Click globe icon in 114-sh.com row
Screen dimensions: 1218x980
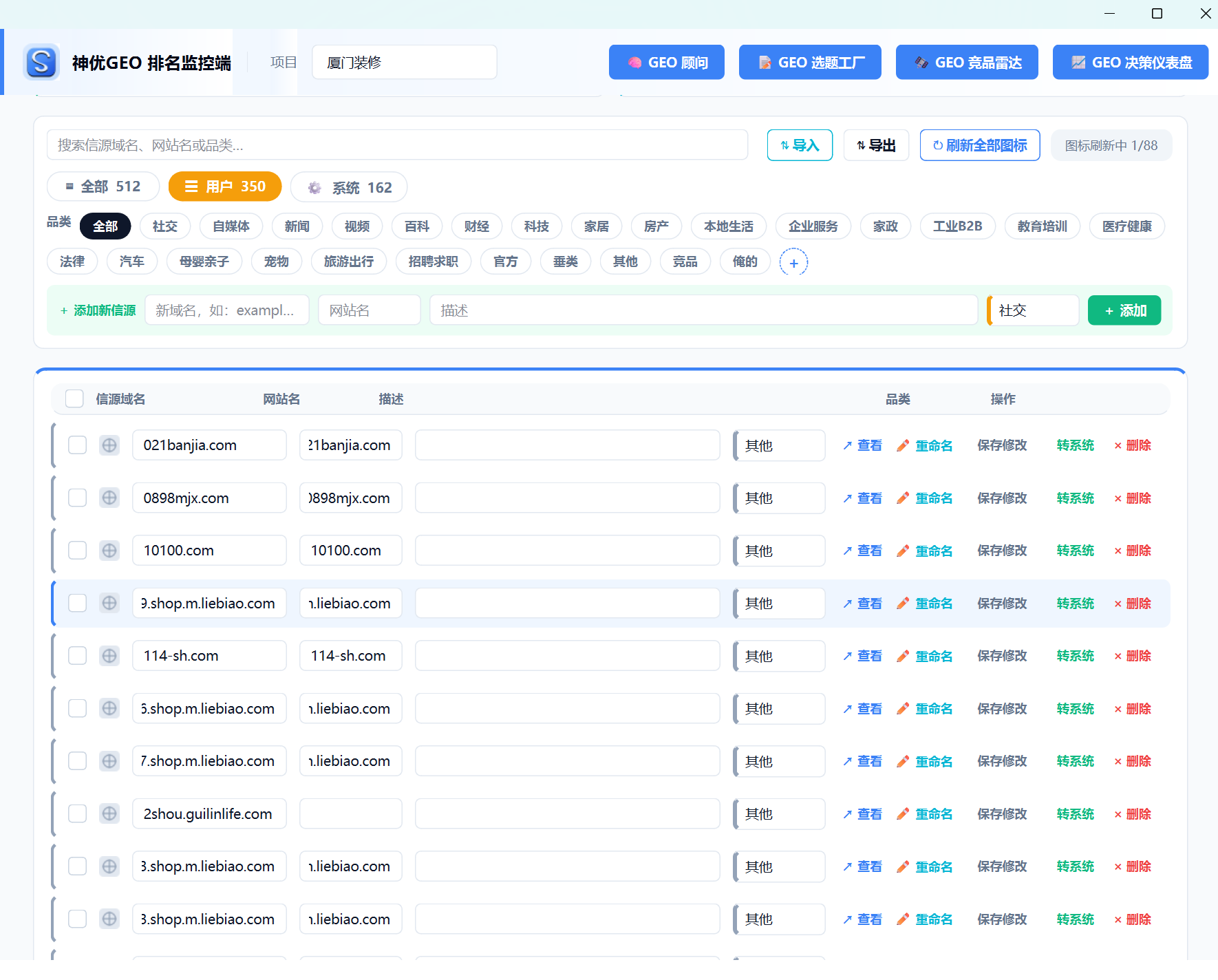click(x=109, y=656)
